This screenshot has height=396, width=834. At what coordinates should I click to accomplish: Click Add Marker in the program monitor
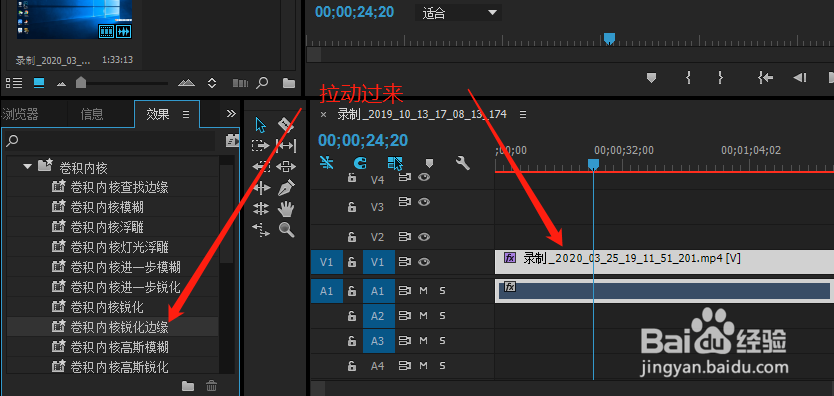651,78
